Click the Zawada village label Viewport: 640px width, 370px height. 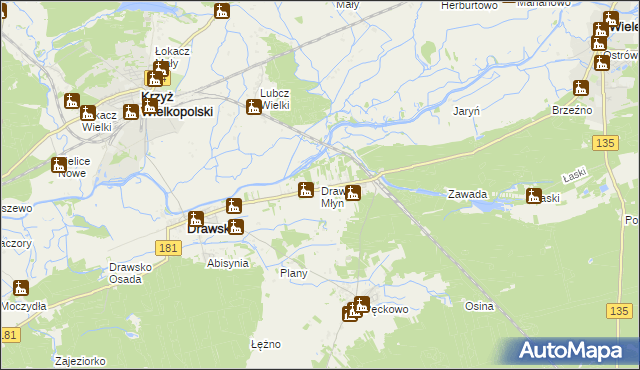(467, 194)
